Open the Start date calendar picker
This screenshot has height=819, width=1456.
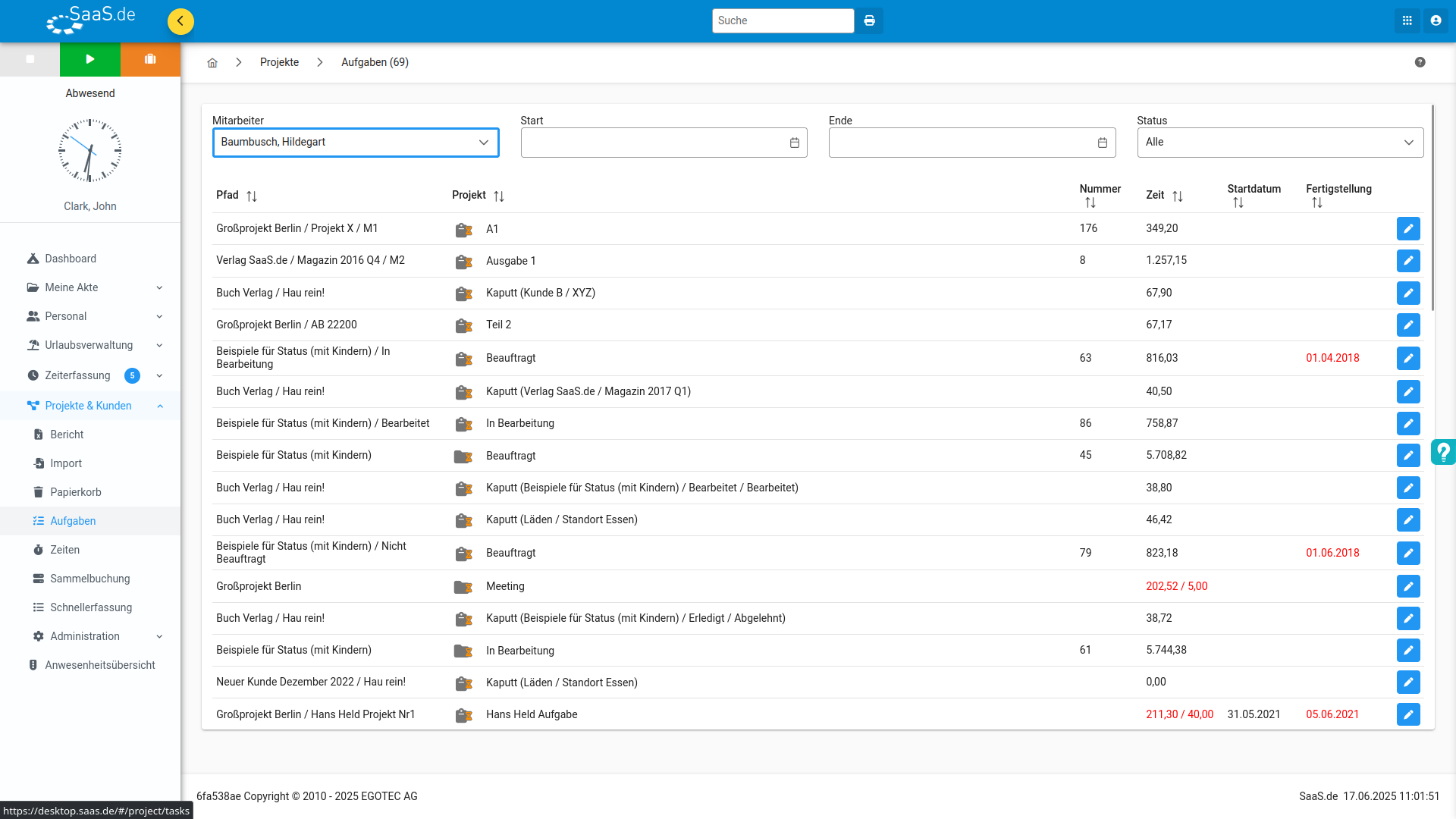(x=795, y=143)
